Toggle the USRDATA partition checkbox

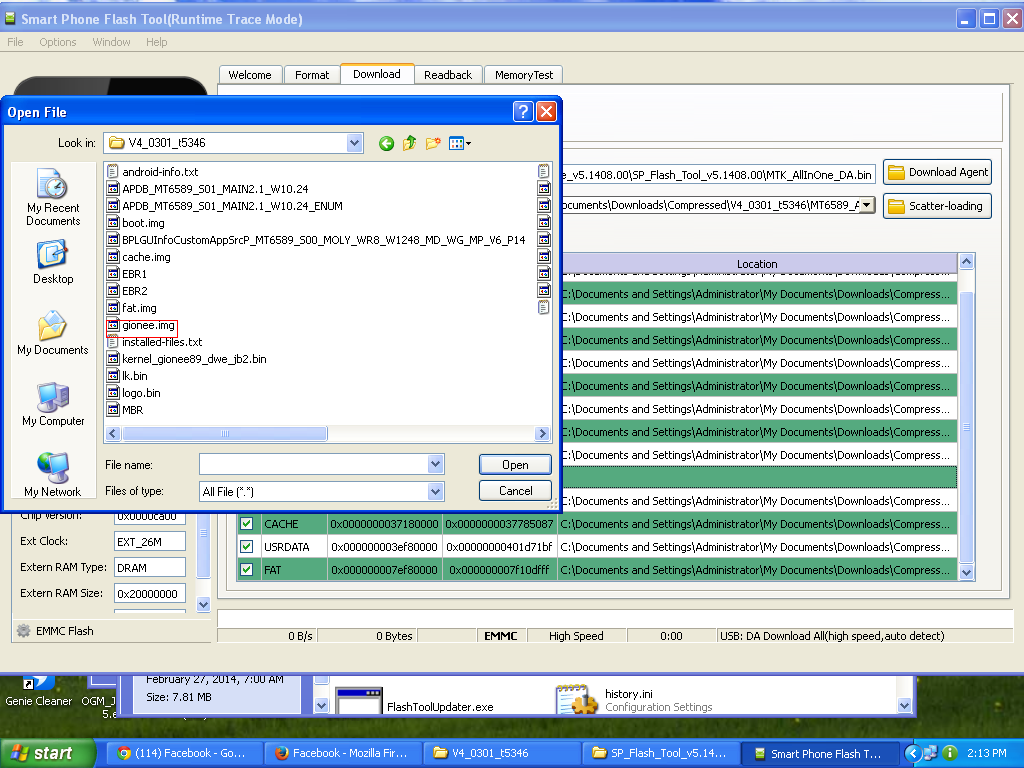click(246, 547)
